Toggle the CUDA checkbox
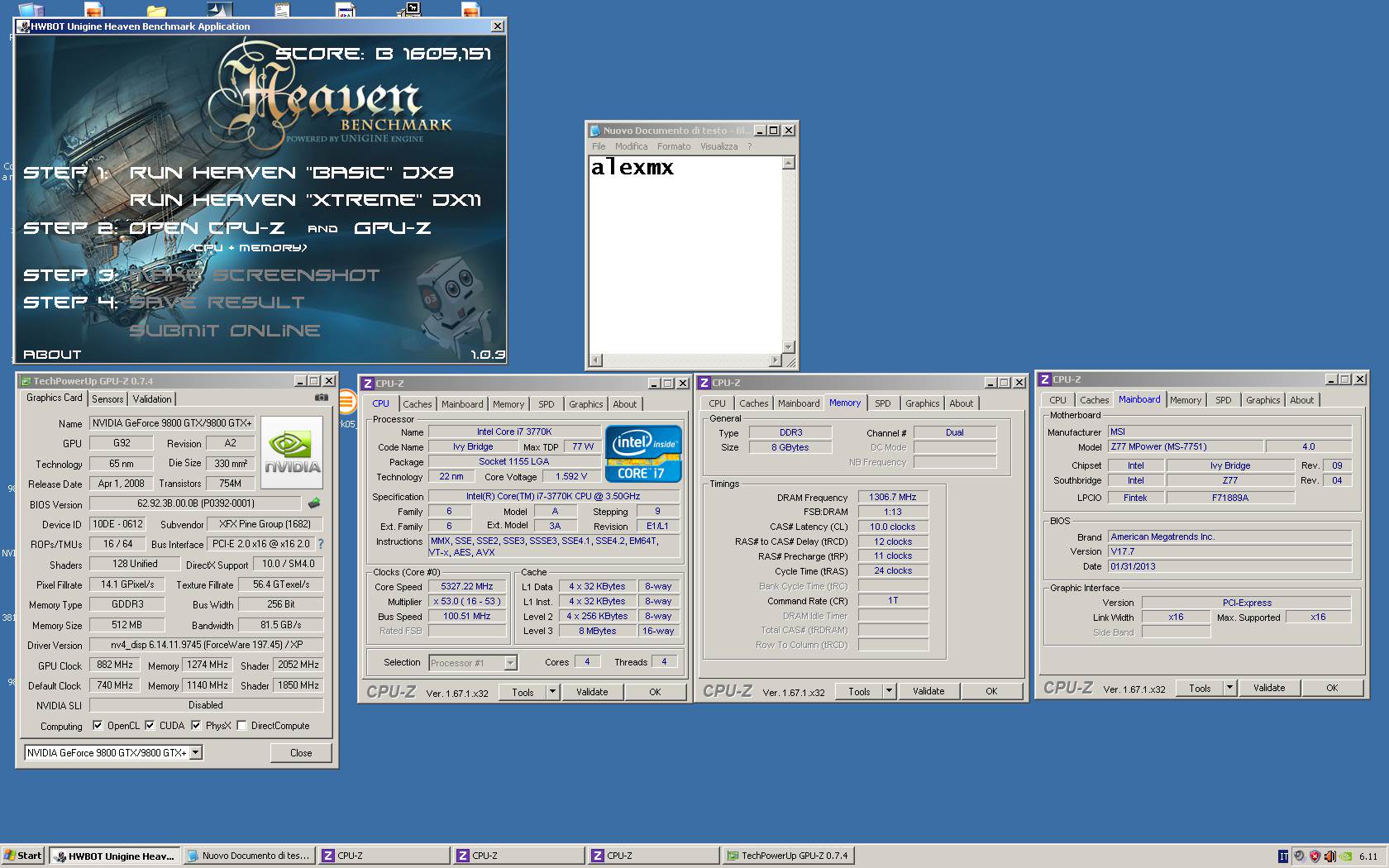The width and height of the screenshot is (1389, 868). (x=150, y=726)
